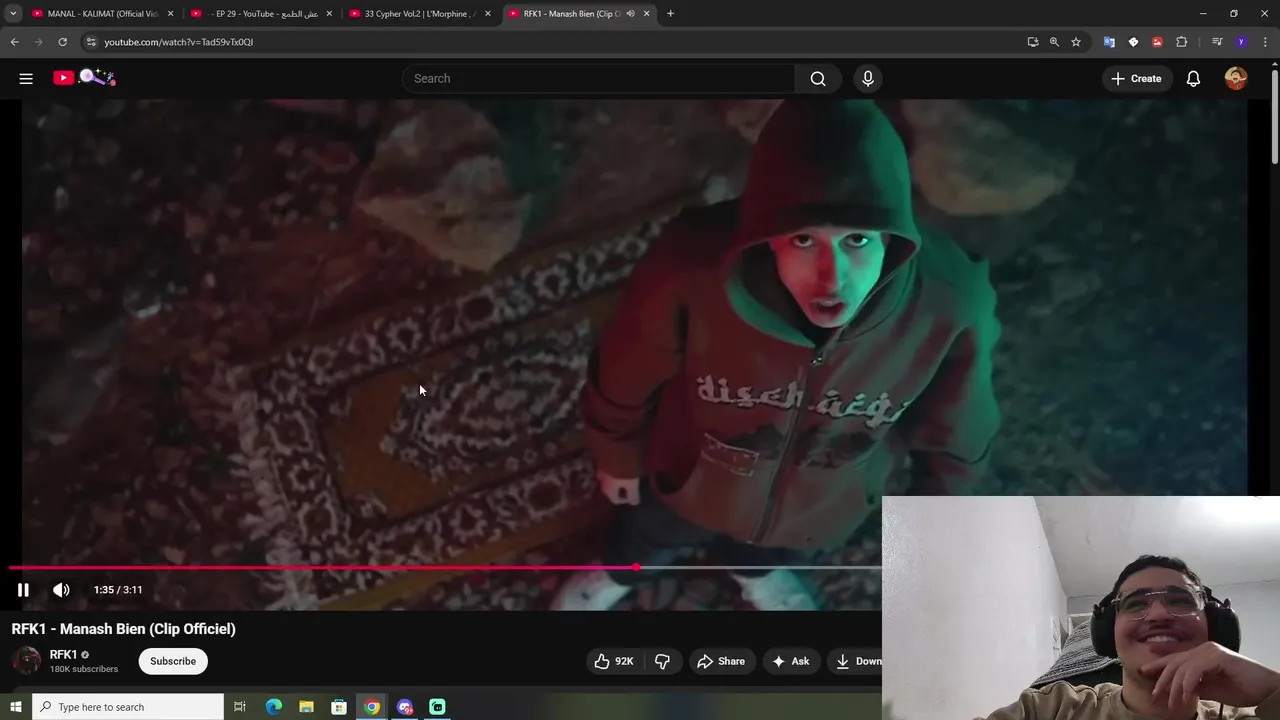Go back to the previous page
The width and height of the screenshot is (1280, 720).
14,42
